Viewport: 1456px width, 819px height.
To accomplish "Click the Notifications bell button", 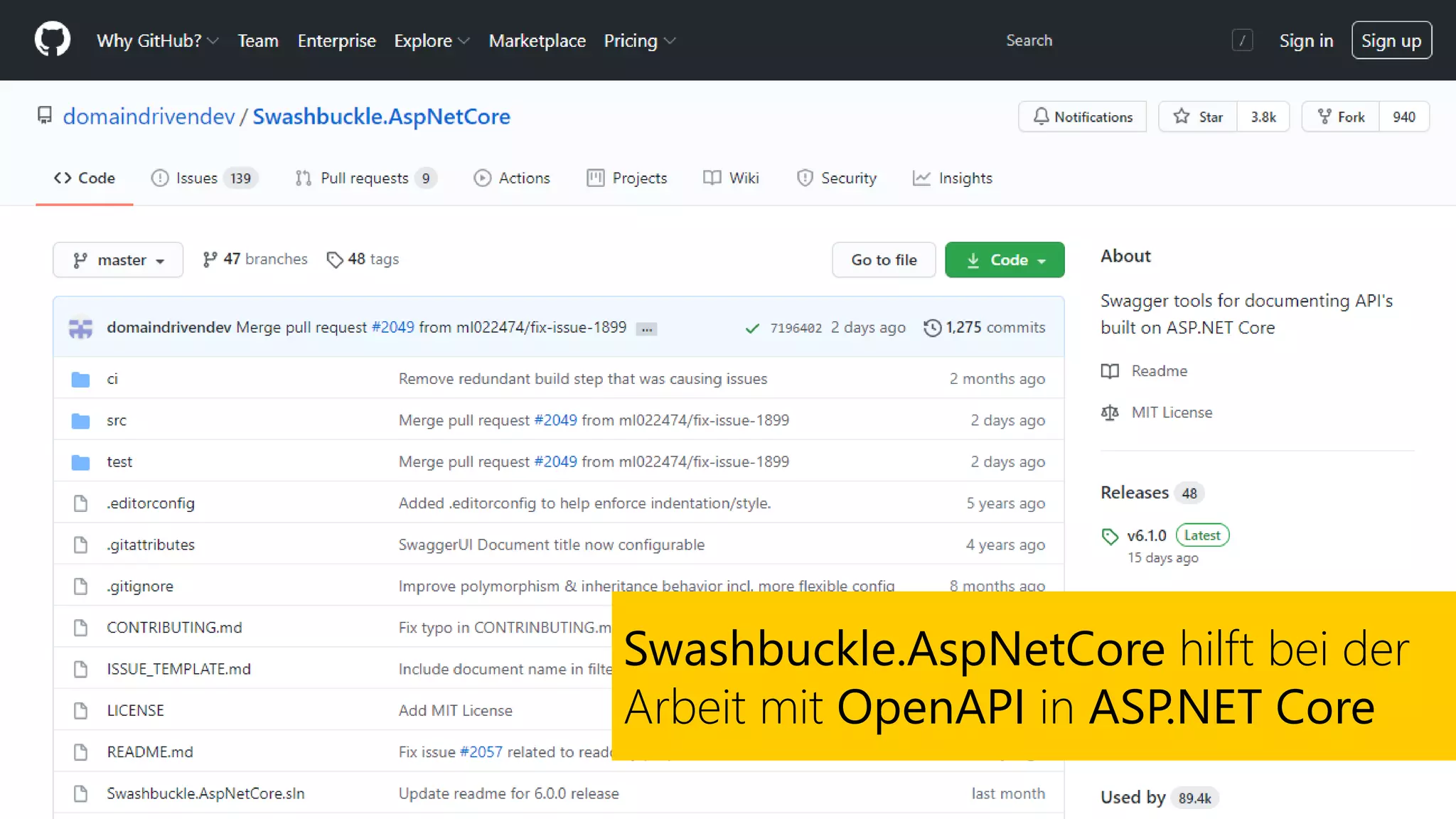I will click(x=1082, y=117).
